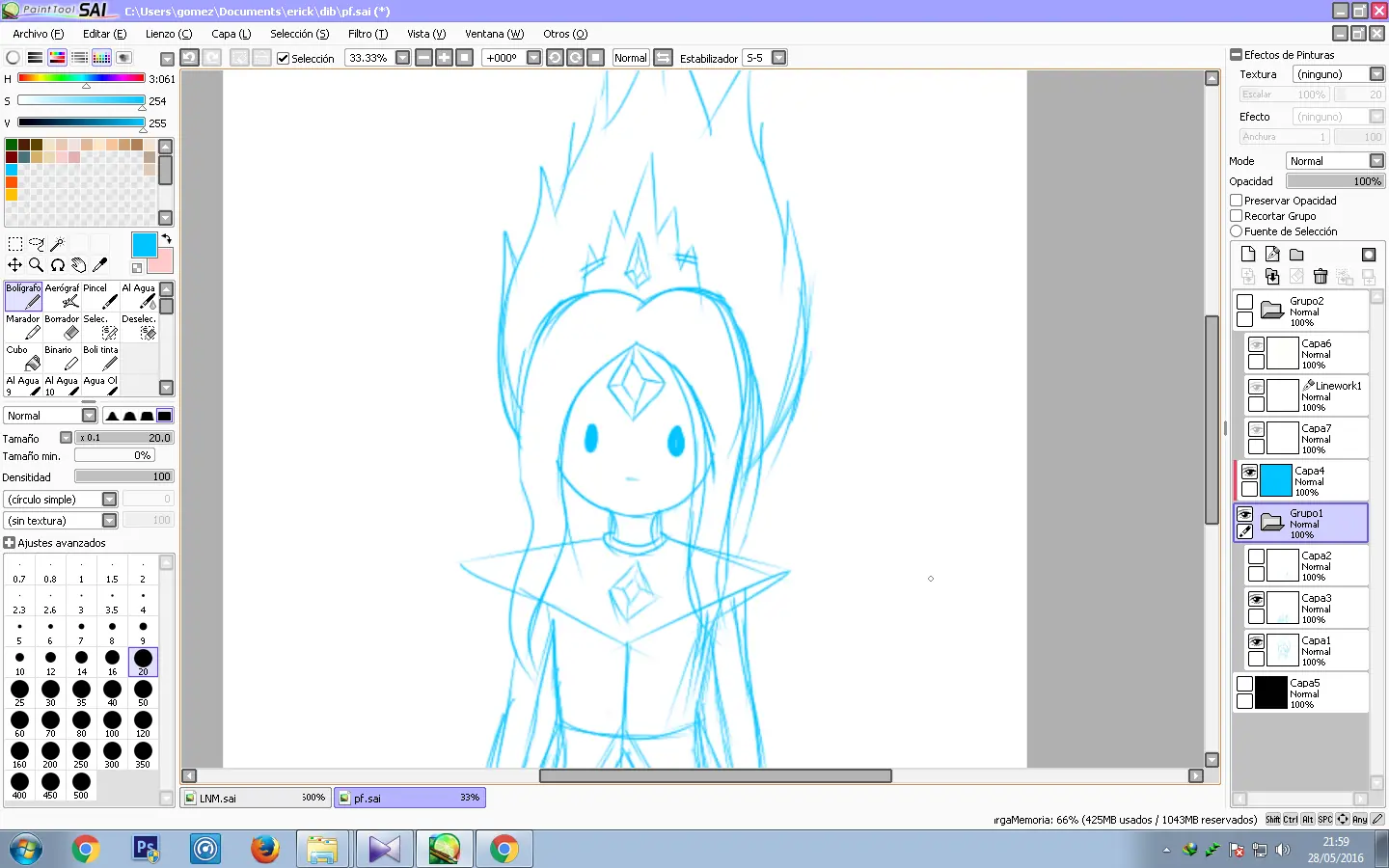Enable Recortar Grupo checkbox
This screenshot has height=868, width=1389.
(x=1237, y=216)
